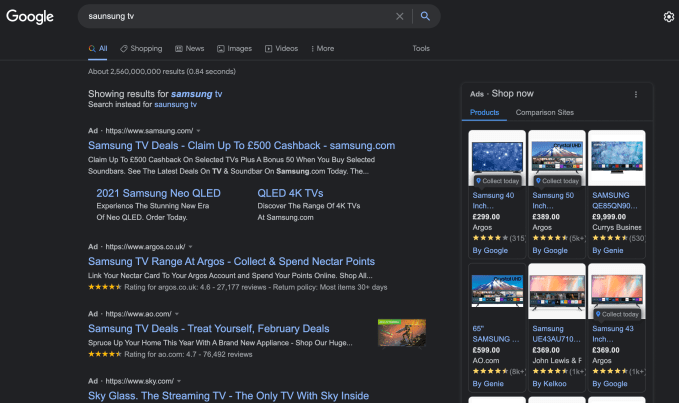Open the 65" SAMSUNG £599 product title
Image resolution: width=679 pixels, height=403 pixels.
[495, 334]
